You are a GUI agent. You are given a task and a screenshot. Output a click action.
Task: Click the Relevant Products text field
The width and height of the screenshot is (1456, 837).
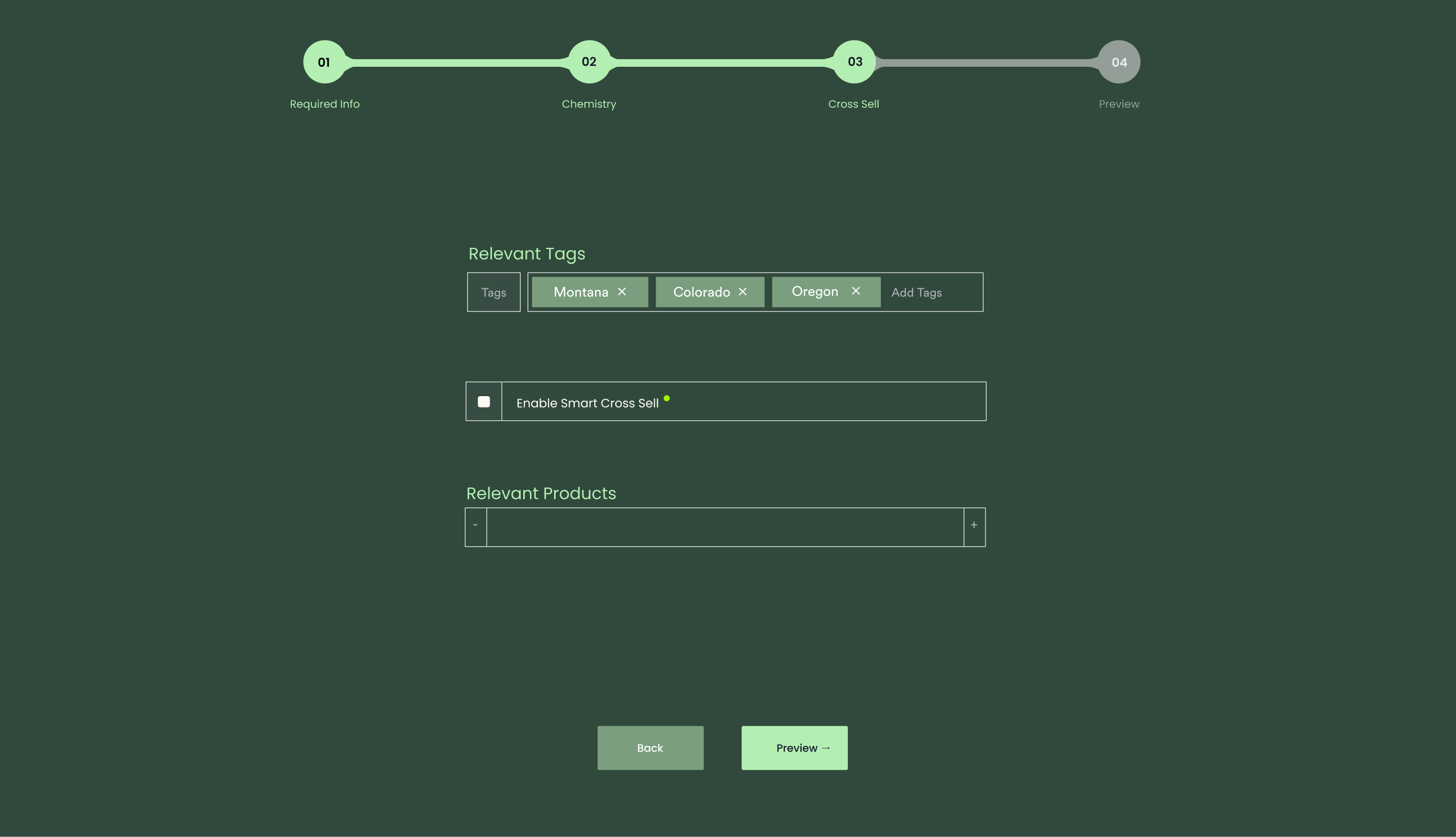pos(724,526)
